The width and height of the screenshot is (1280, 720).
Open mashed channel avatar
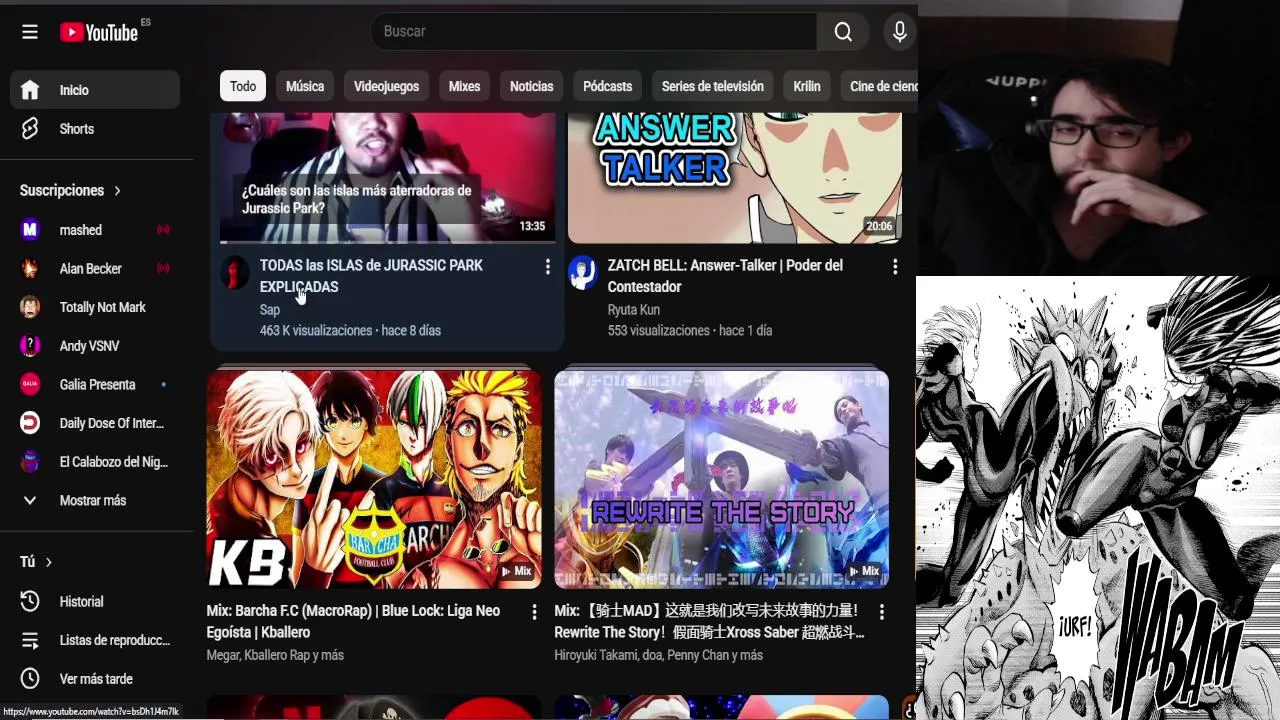point(30,230)
